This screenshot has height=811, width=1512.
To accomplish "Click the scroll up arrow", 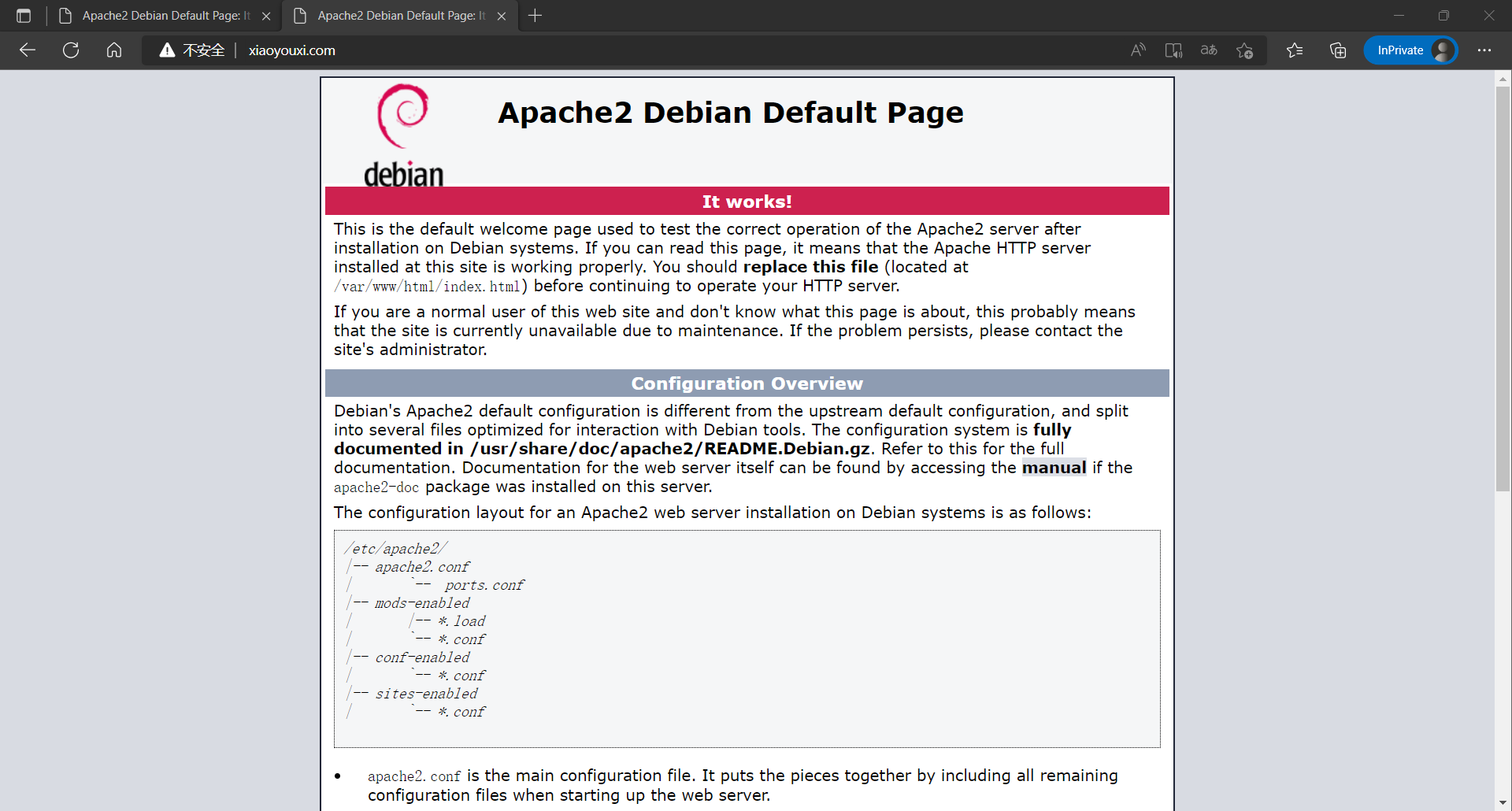I will pyautogui.click(x=1503, y=78).
